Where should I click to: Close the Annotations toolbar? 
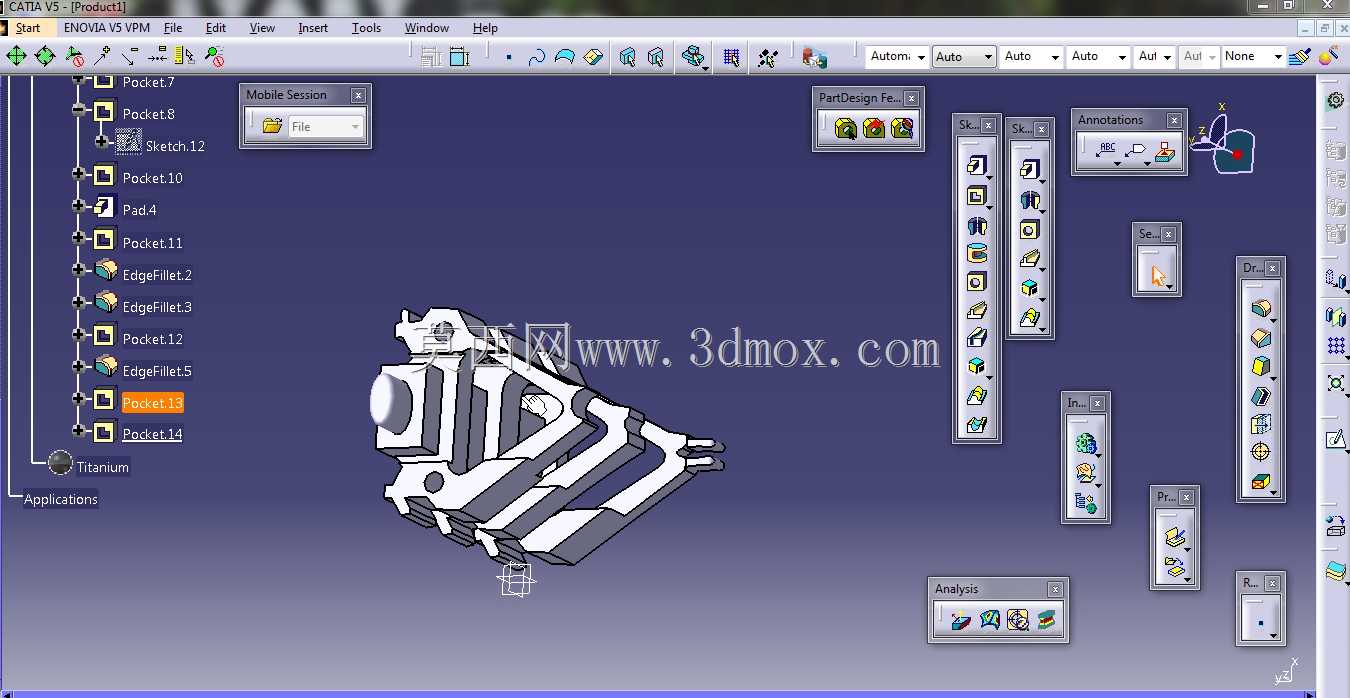point(1174,121)
